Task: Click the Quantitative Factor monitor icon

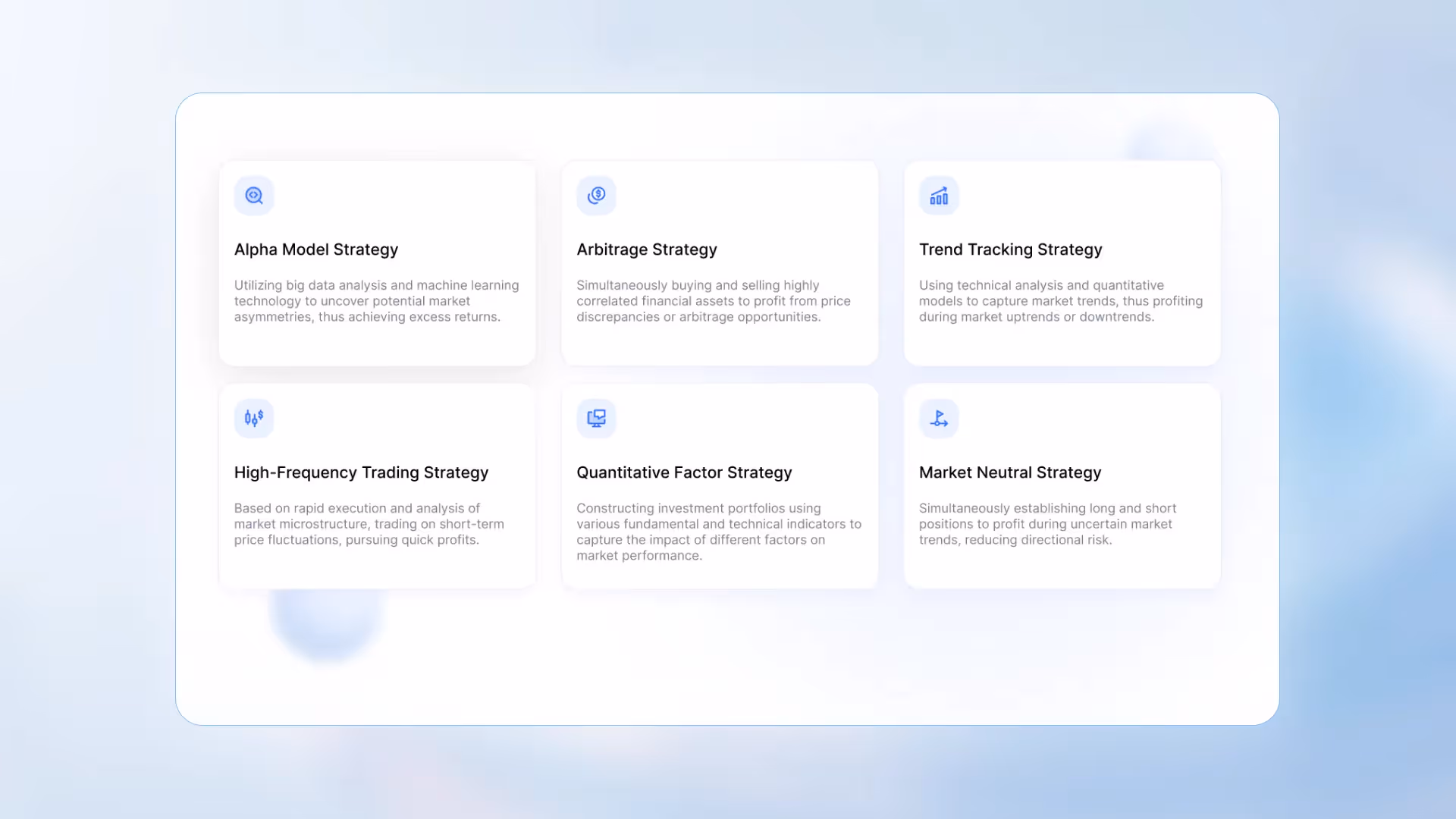Action: tap(597, 418)
